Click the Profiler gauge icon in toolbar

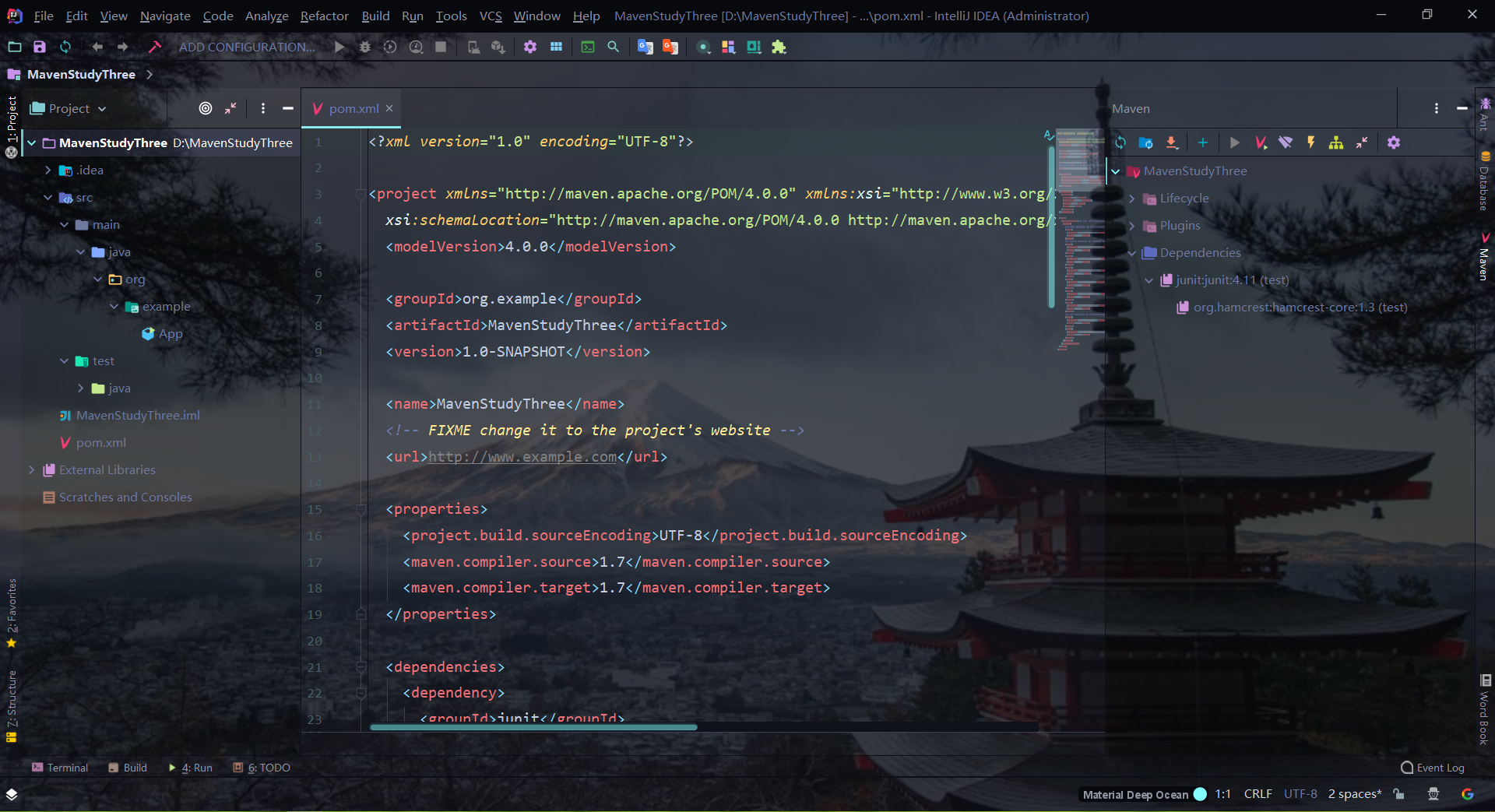[416, 47]
